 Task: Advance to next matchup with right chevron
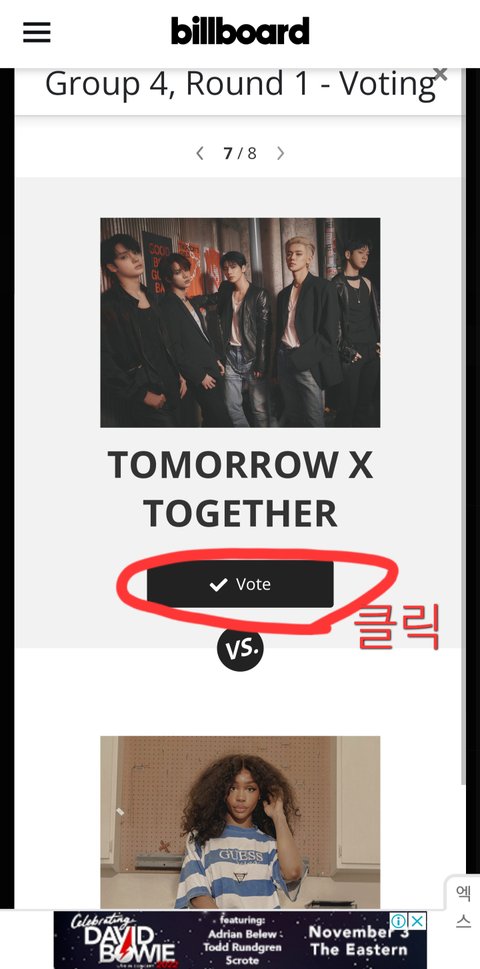(x=280, y=153)
